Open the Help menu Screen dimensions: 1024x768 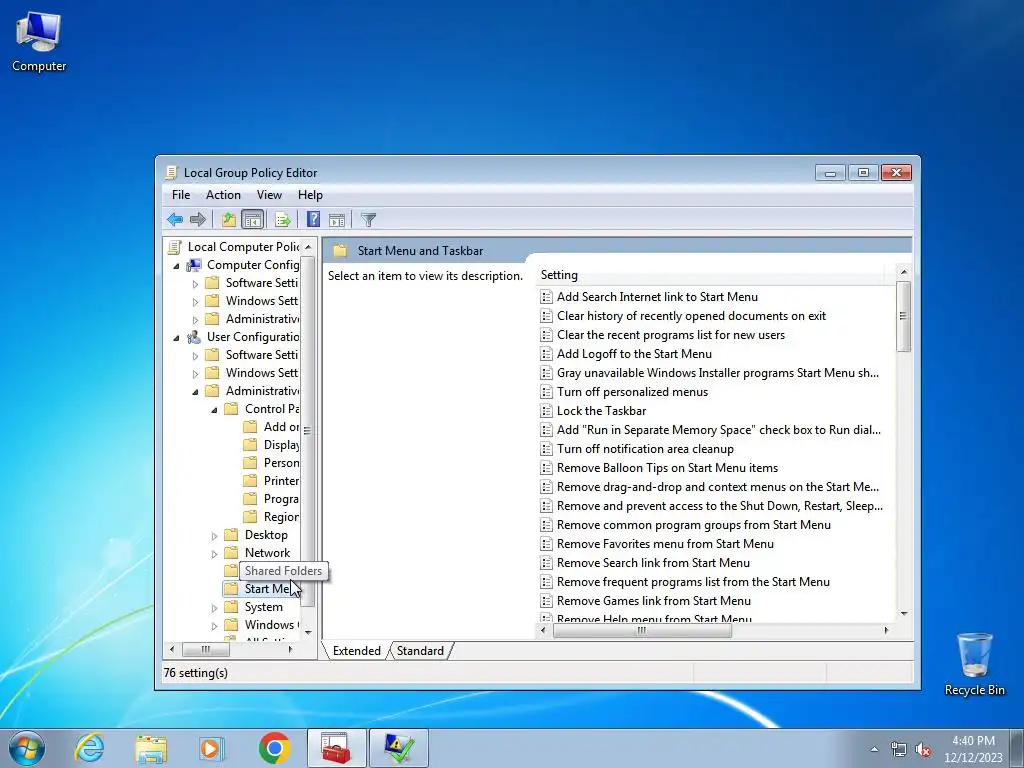[310, 195]
